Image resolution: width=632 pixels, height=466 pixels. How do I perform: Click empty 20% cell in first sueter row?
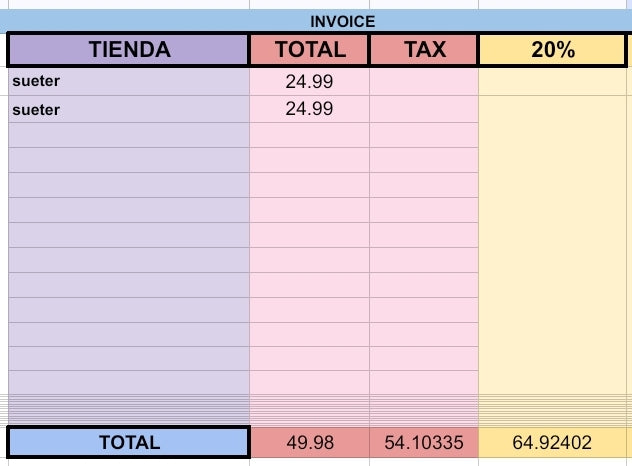(x=552, y=82)
